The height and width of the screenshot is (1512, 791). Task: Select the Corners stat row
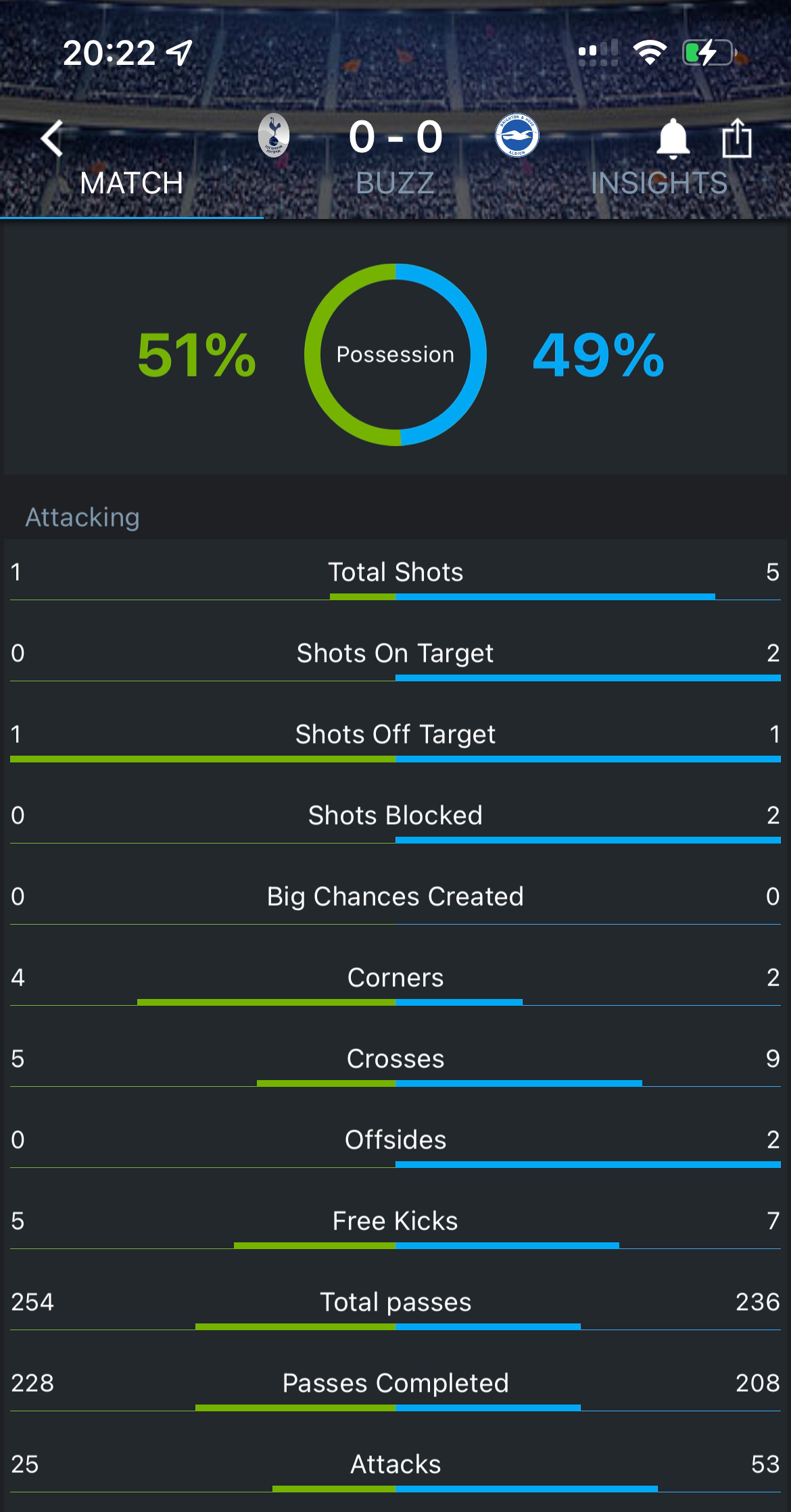tap(395, 979)
